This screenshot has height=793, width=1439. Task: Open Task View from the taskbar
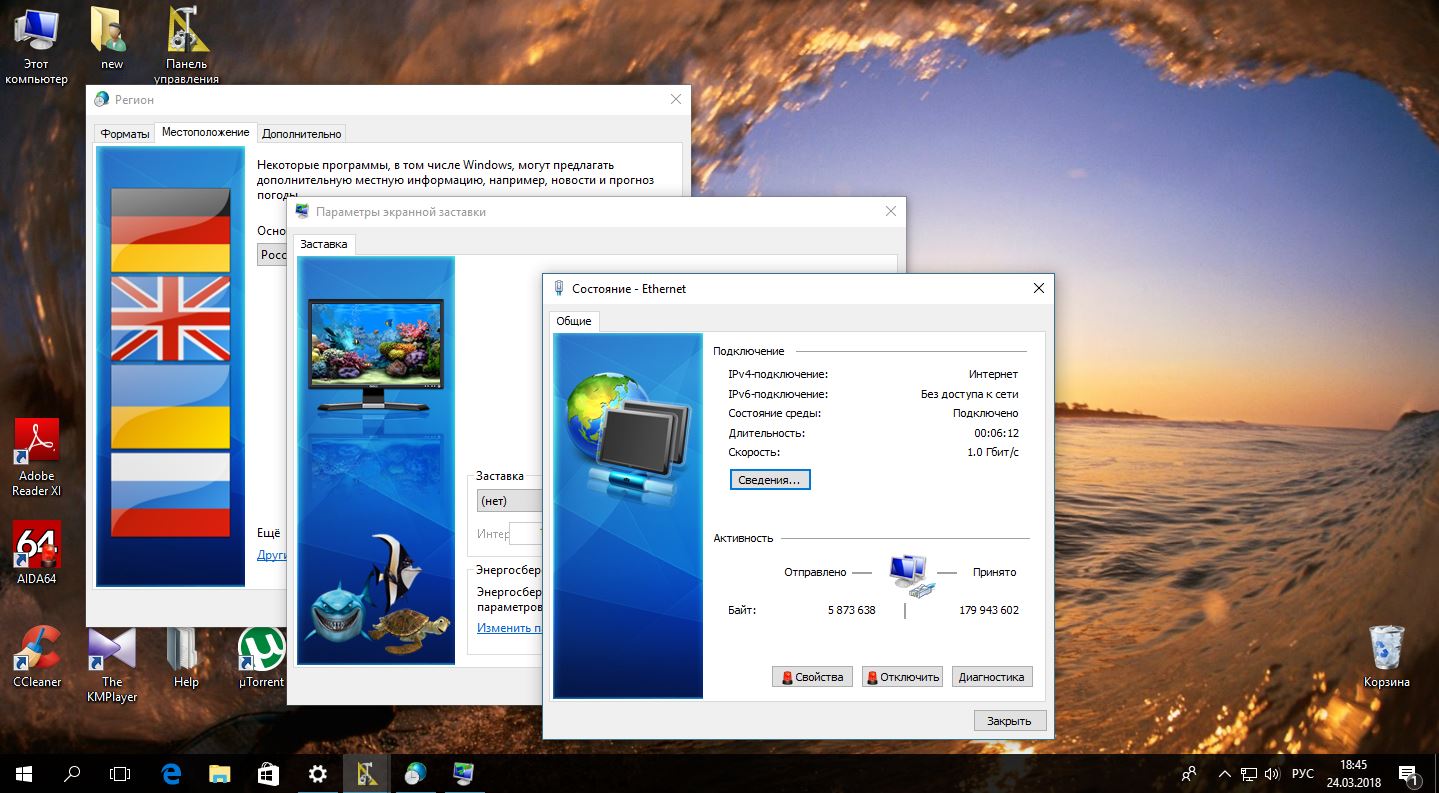coord(120,773)
